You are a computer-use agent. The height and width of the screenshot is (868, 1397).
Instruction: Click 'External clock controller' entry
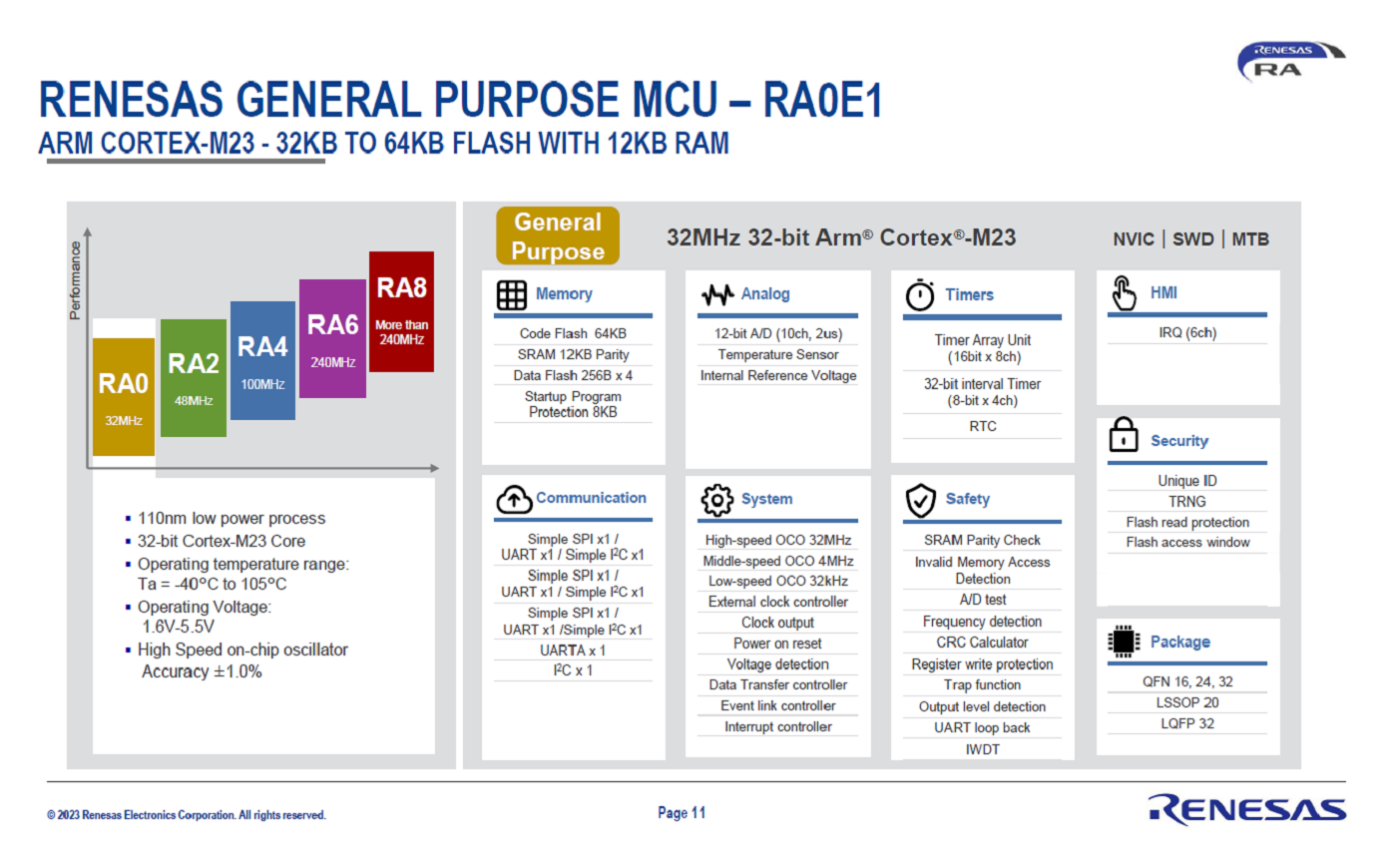(778, 602)
